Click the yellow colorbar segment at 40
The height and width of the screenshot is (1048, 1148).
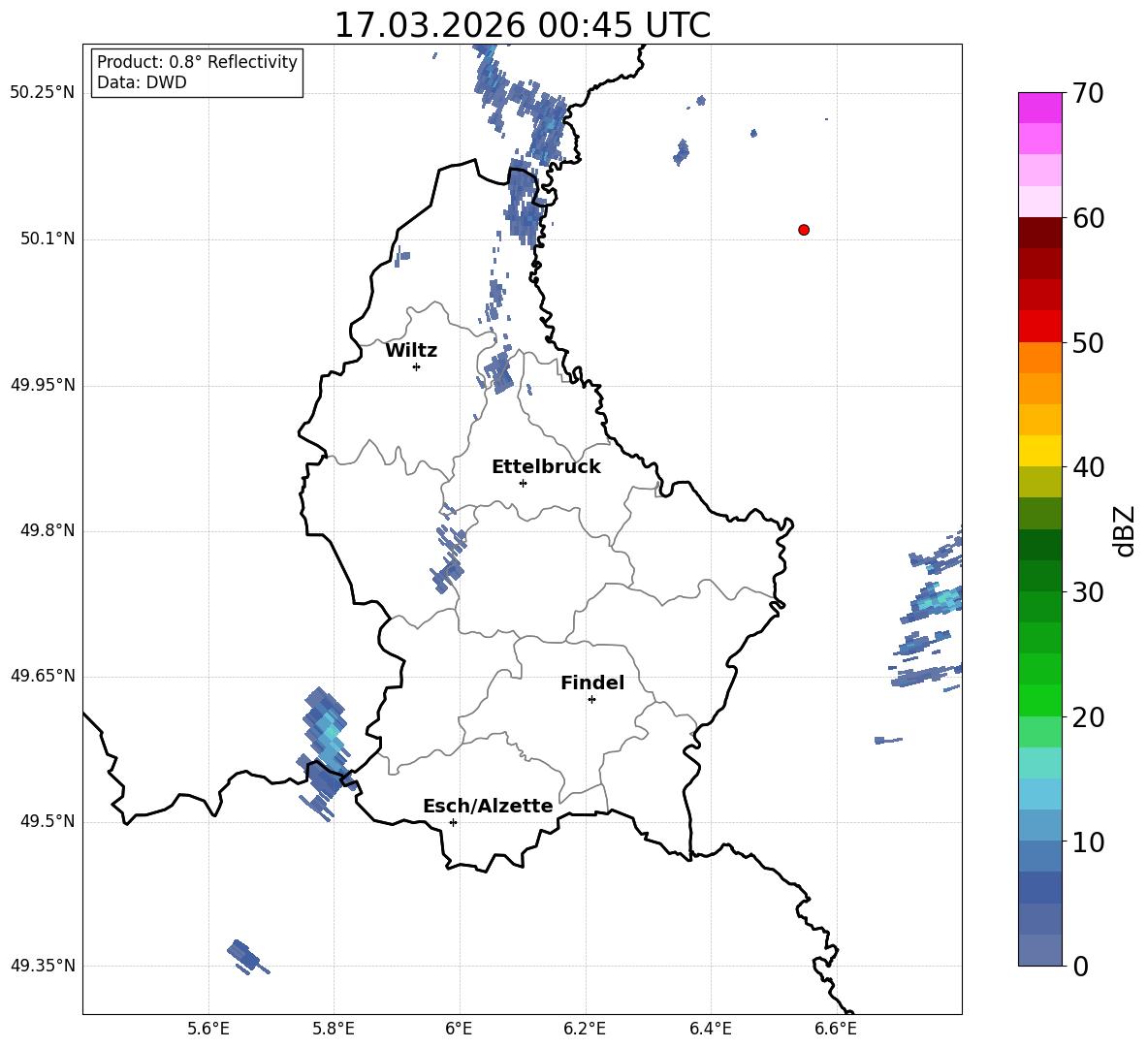click(x=1039, y=451)
